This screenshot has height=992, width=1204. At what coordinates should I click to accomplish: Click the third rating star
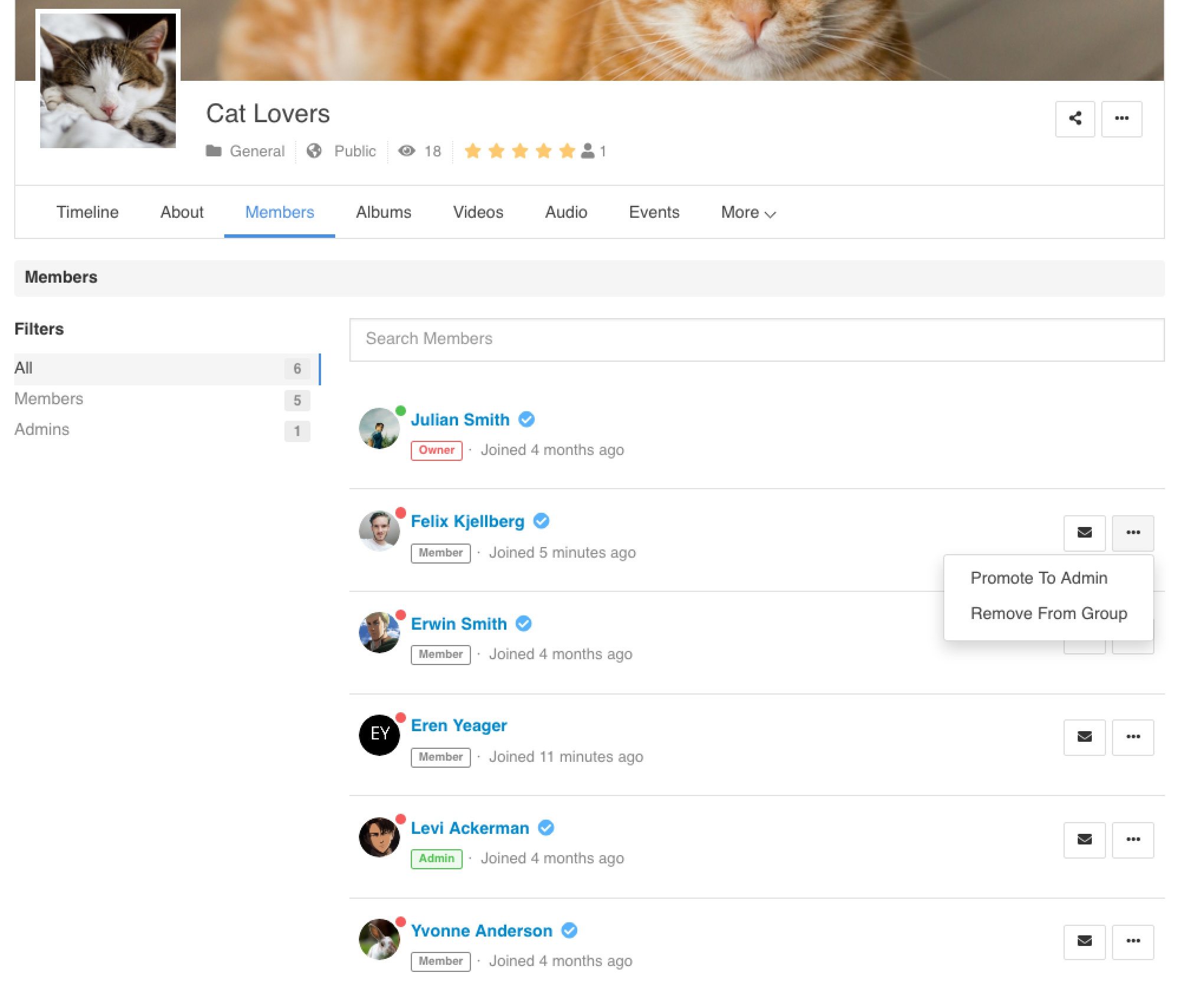point(519,151)
